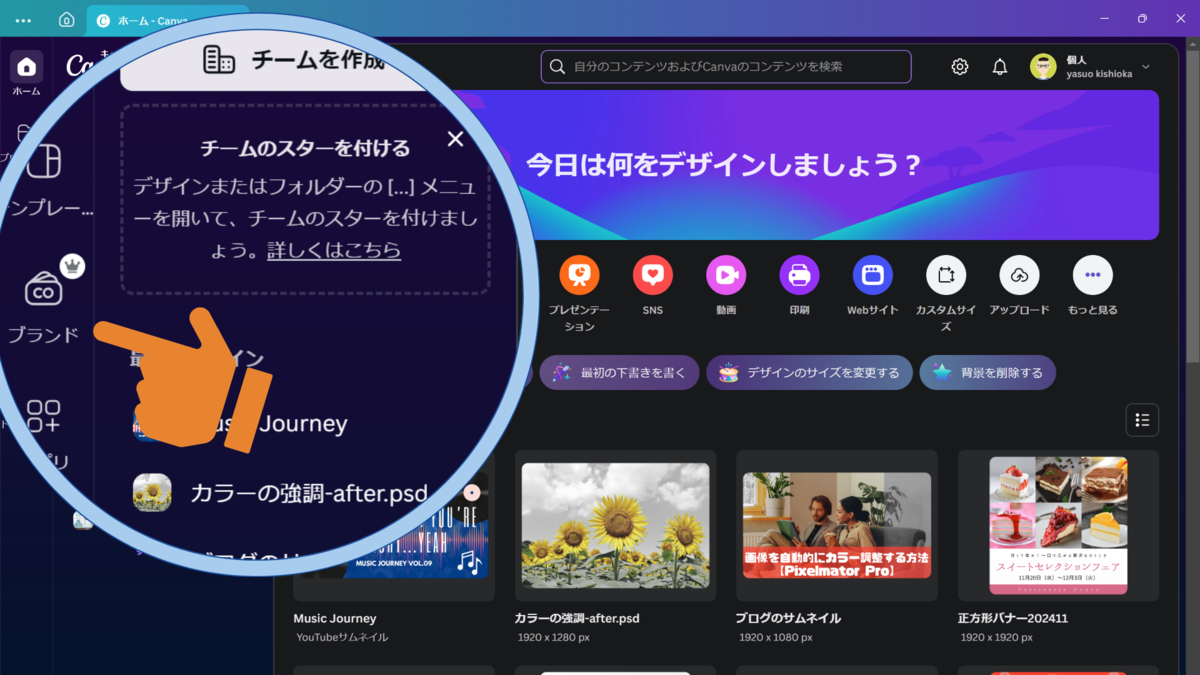Click the 背景を削除する chip
The width and height of the screenshot is (1200, 675).
tap(988, 373)
